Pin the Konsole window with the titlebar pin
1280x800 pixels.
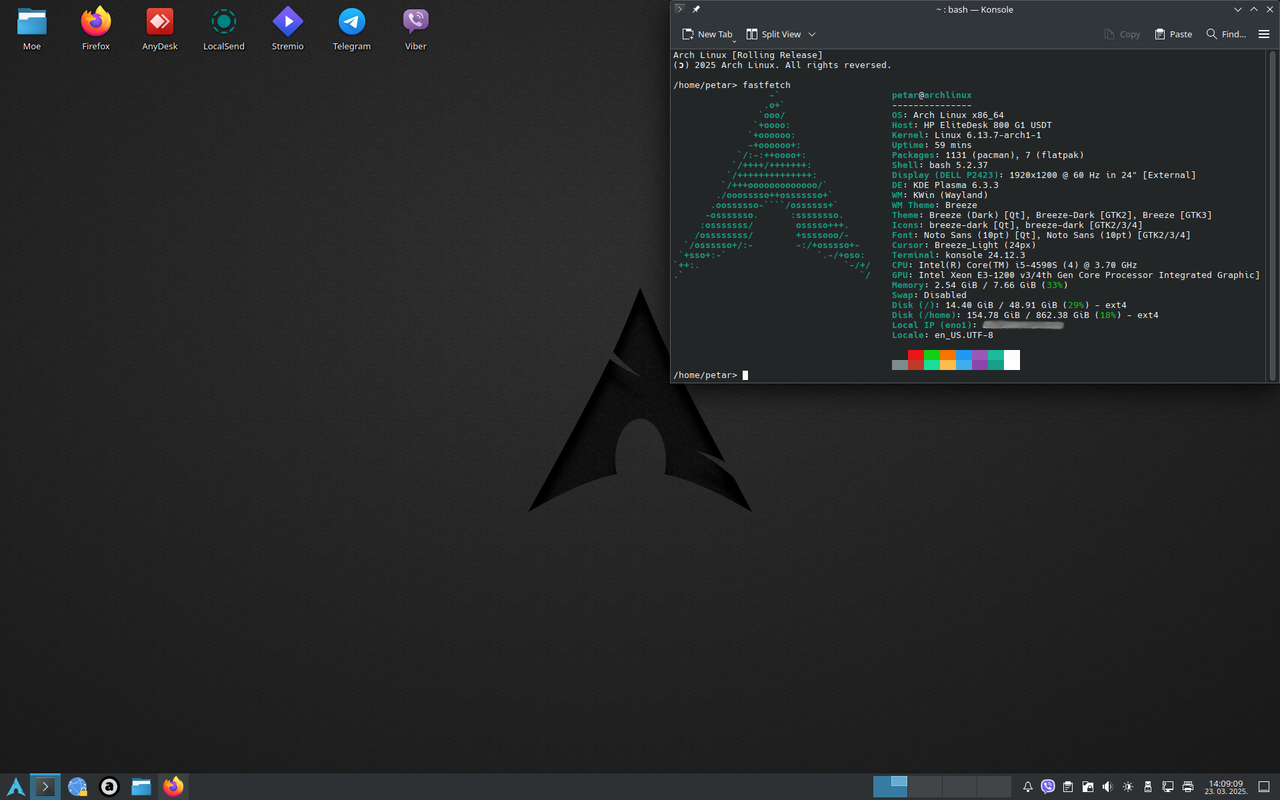click(x=696, y=9)
